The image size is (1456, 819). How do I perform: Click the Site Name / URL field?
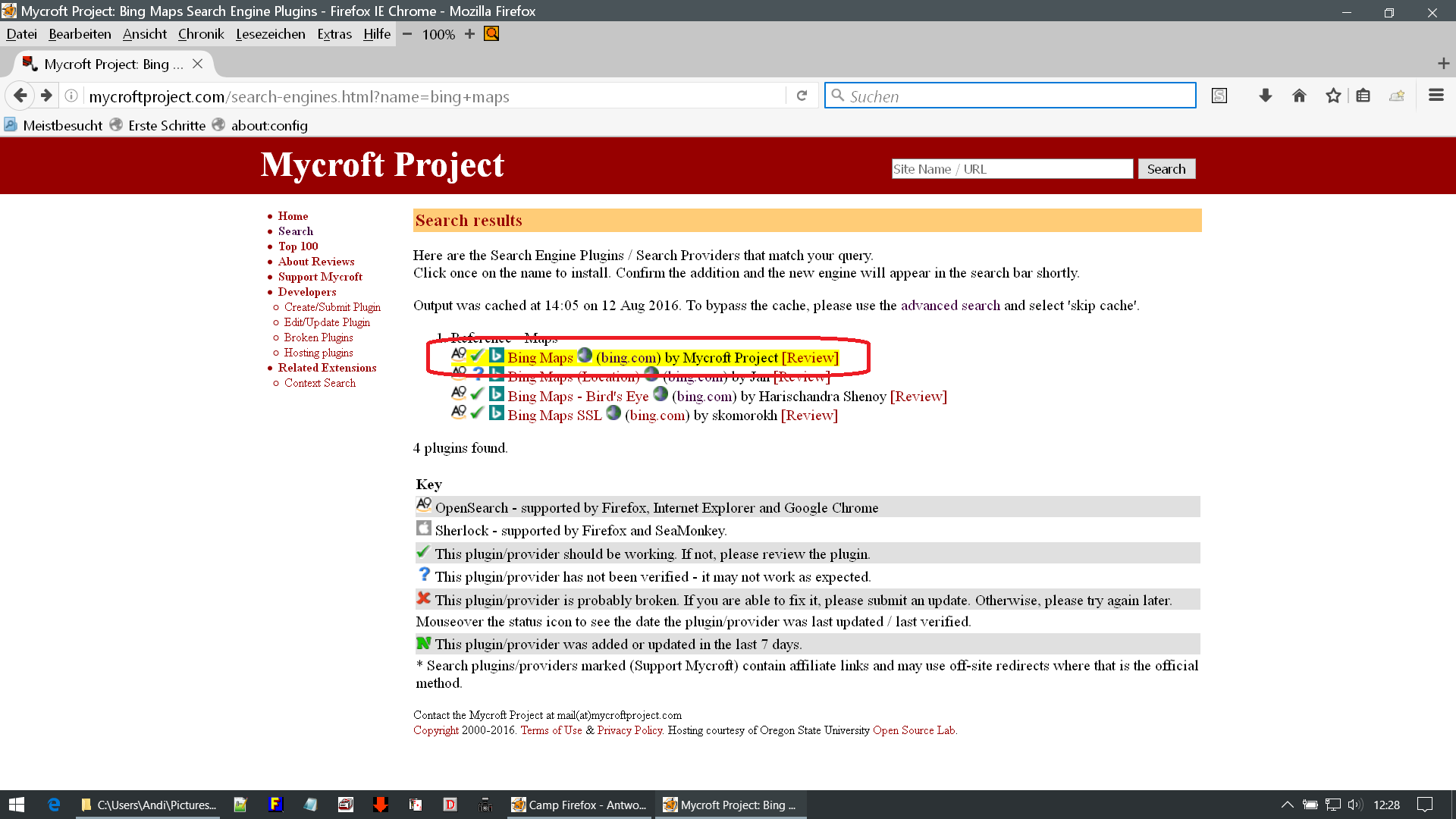[x=1012, y=169]
